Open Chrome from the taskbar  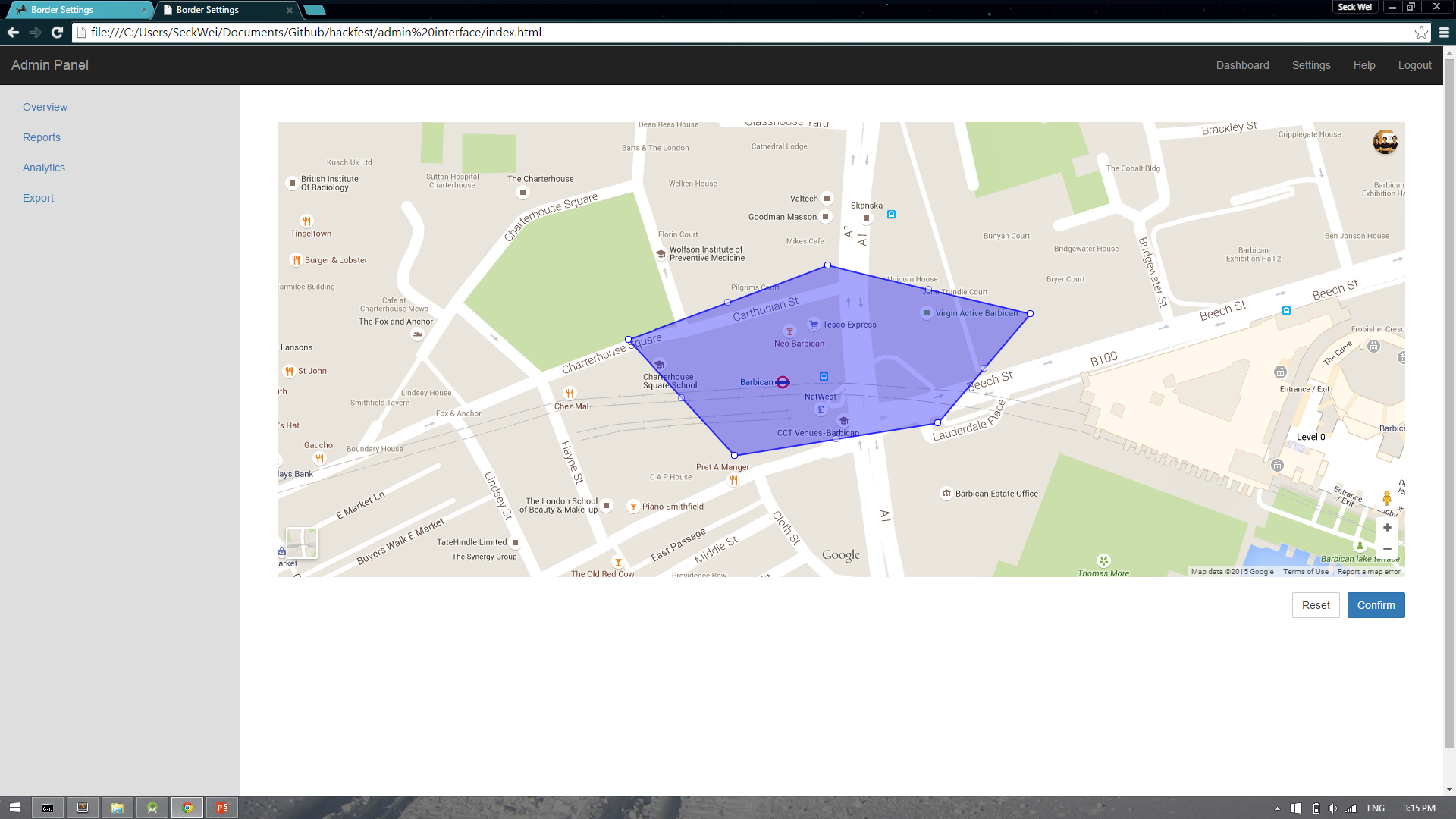tap(187, 808)
